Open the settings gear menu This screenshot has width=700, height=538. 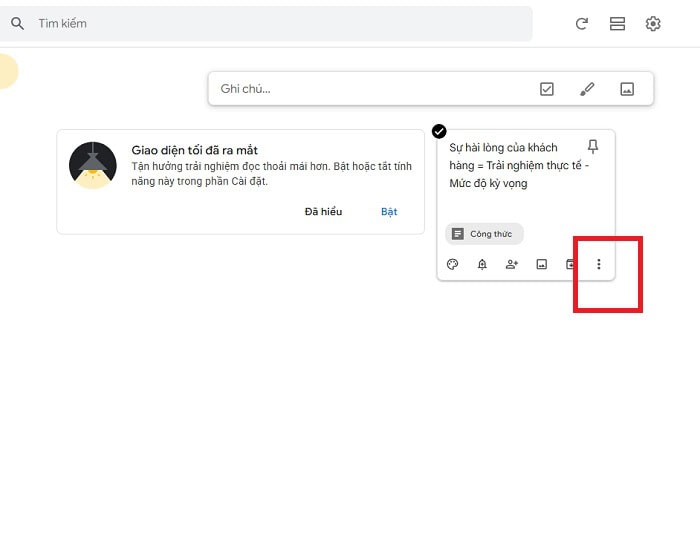[653, 23]
